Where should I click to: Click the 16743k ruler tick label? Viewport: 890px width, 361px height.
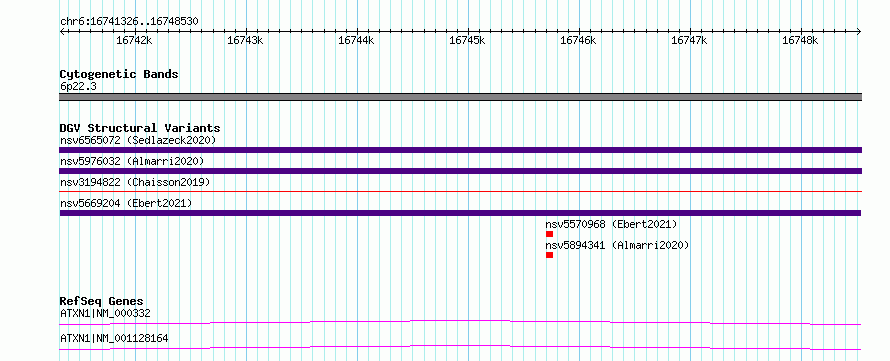click(x=245, y=40)
